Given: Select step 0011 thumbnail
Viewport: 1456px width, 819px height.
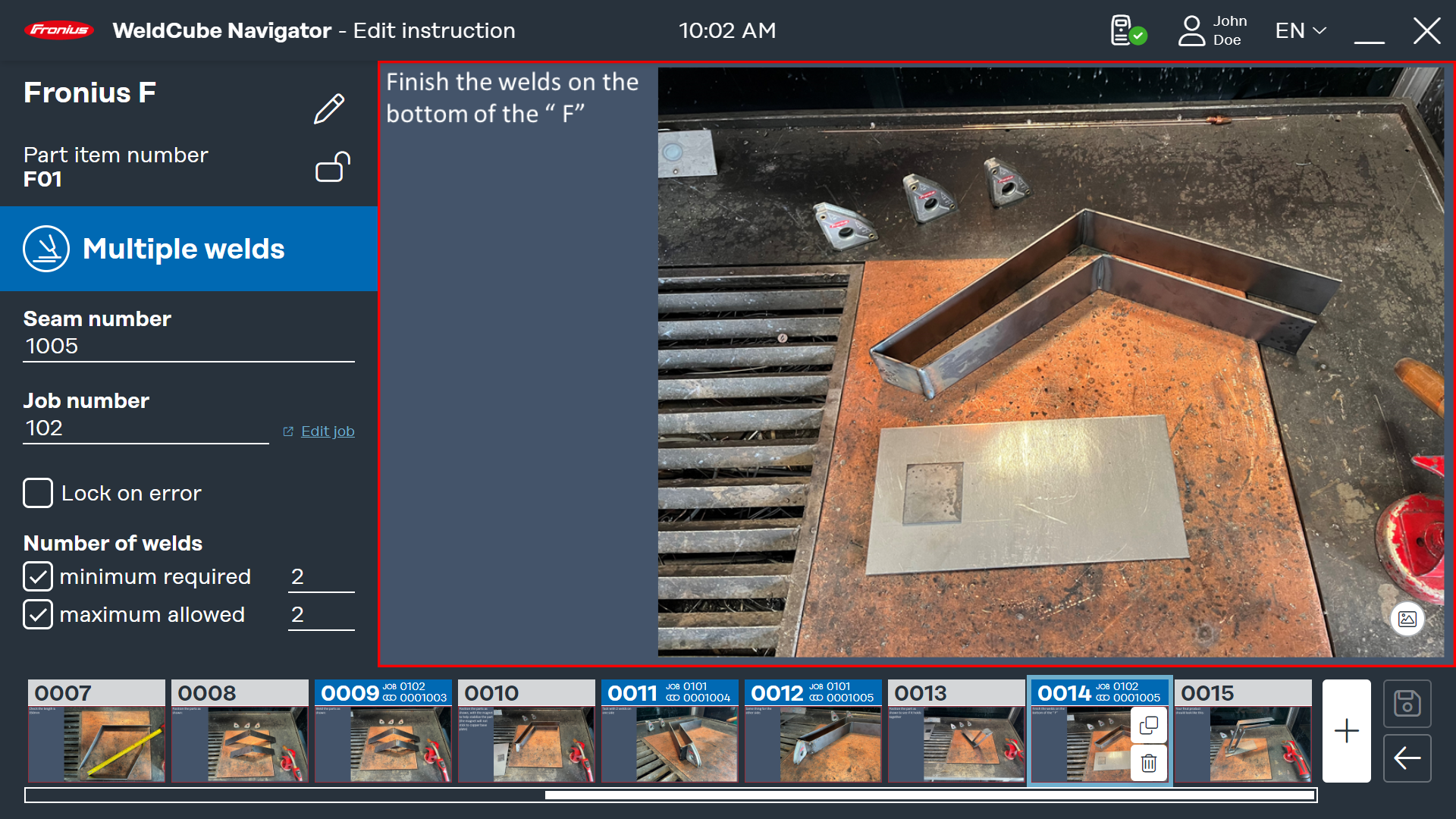Looking at the screenshot, I should click(669, 732).
